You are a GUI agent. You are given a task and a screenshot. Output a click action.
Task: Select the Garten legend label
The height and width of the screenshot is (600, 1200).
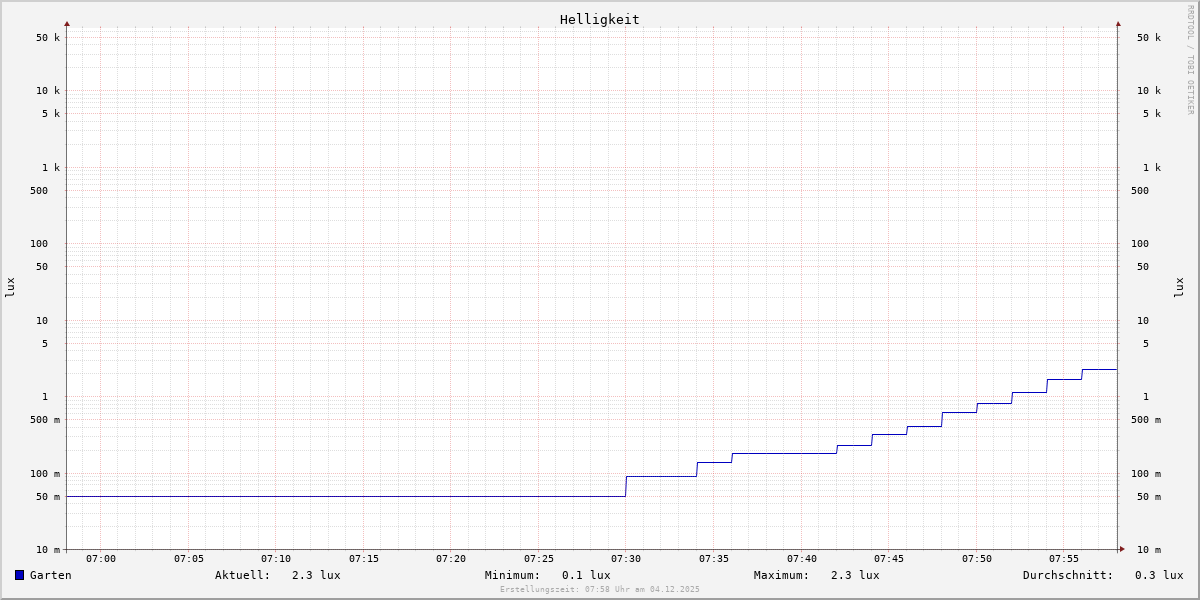point(50,575)
